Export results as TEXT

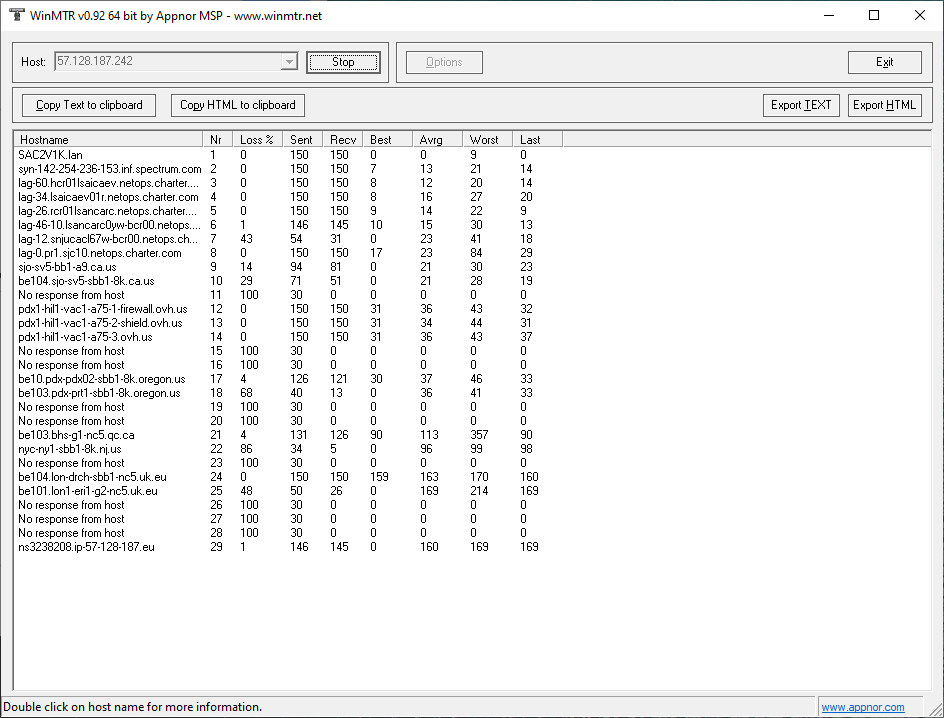click(801, 105)
